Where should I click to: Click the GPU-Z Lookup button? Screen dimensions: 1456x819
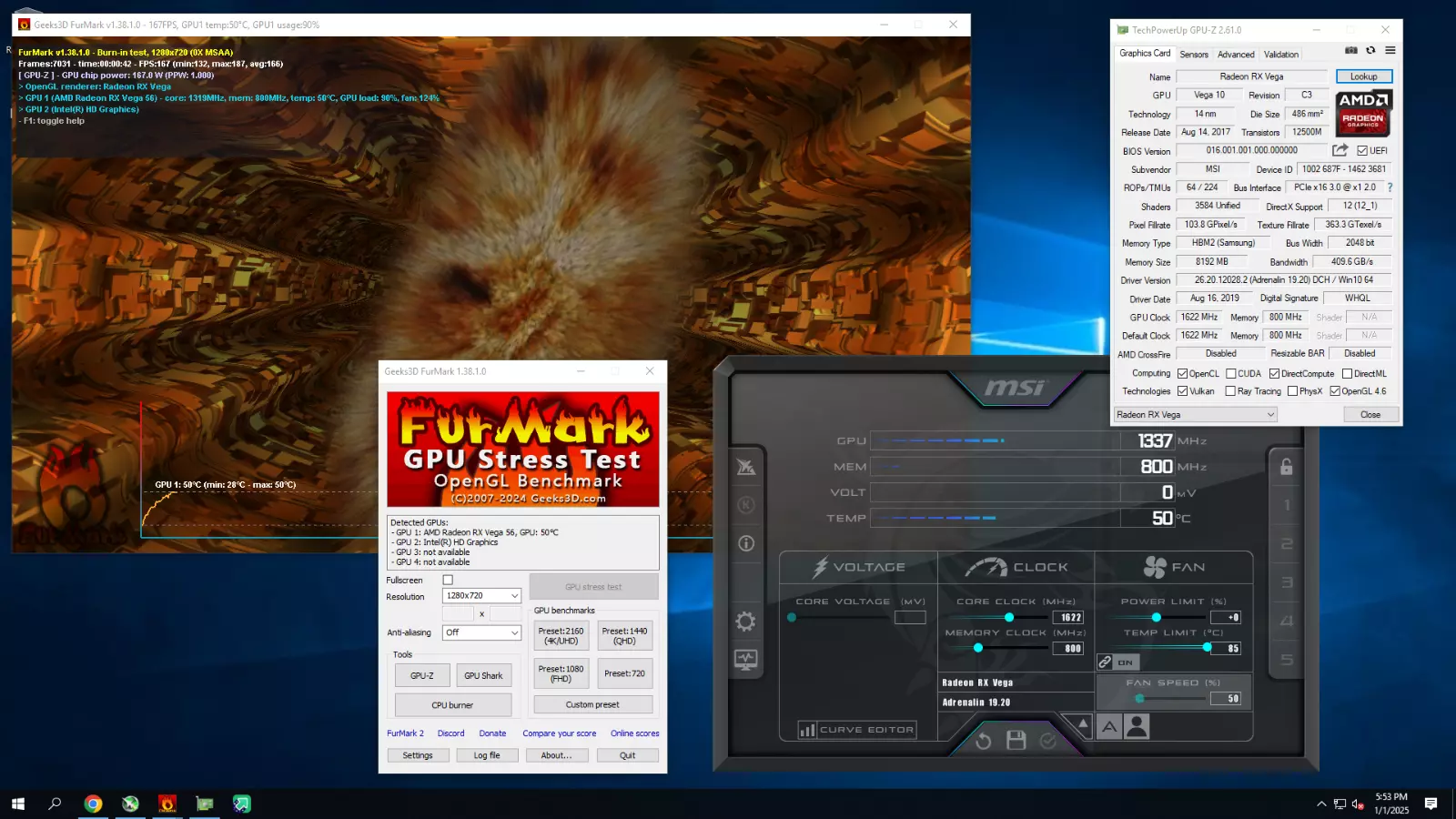pos(1363,76)
